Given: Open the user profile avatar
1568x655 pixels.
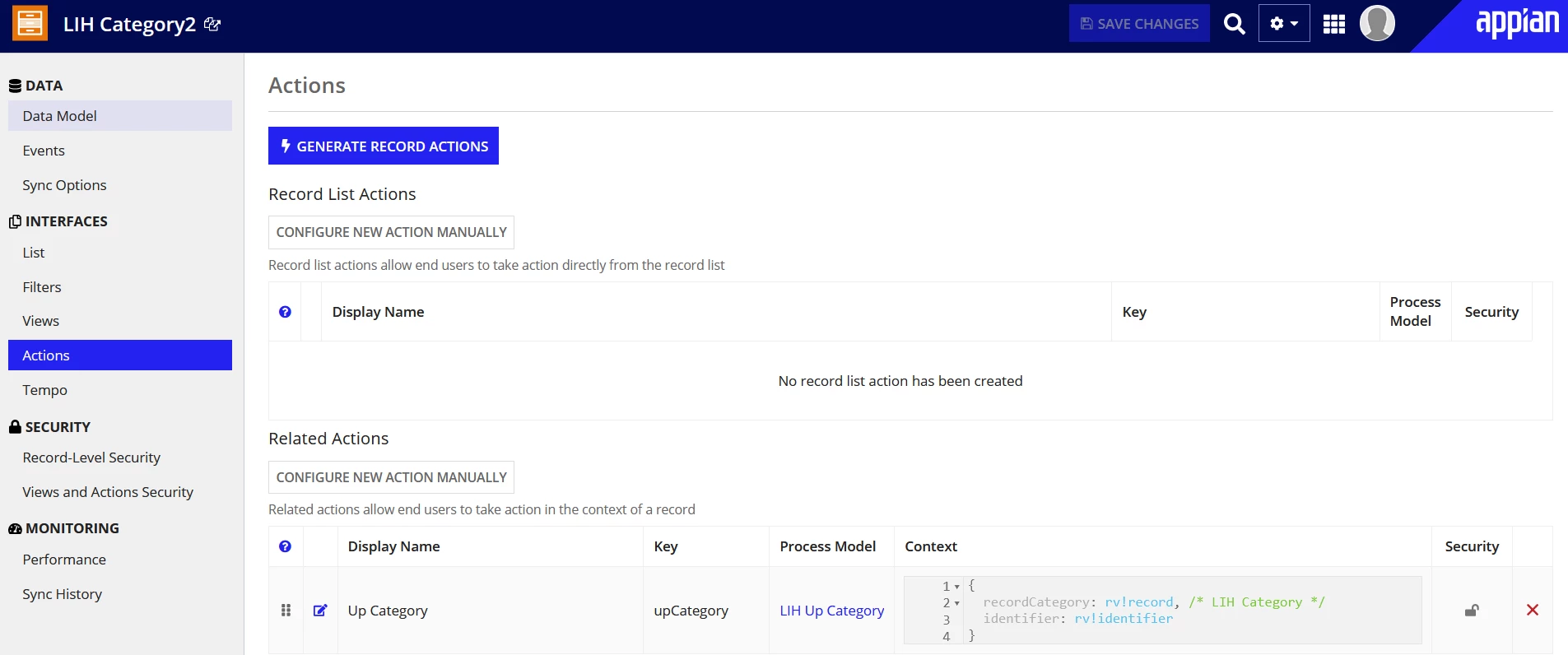Looking at the screenshot, I should [1377, 23].
